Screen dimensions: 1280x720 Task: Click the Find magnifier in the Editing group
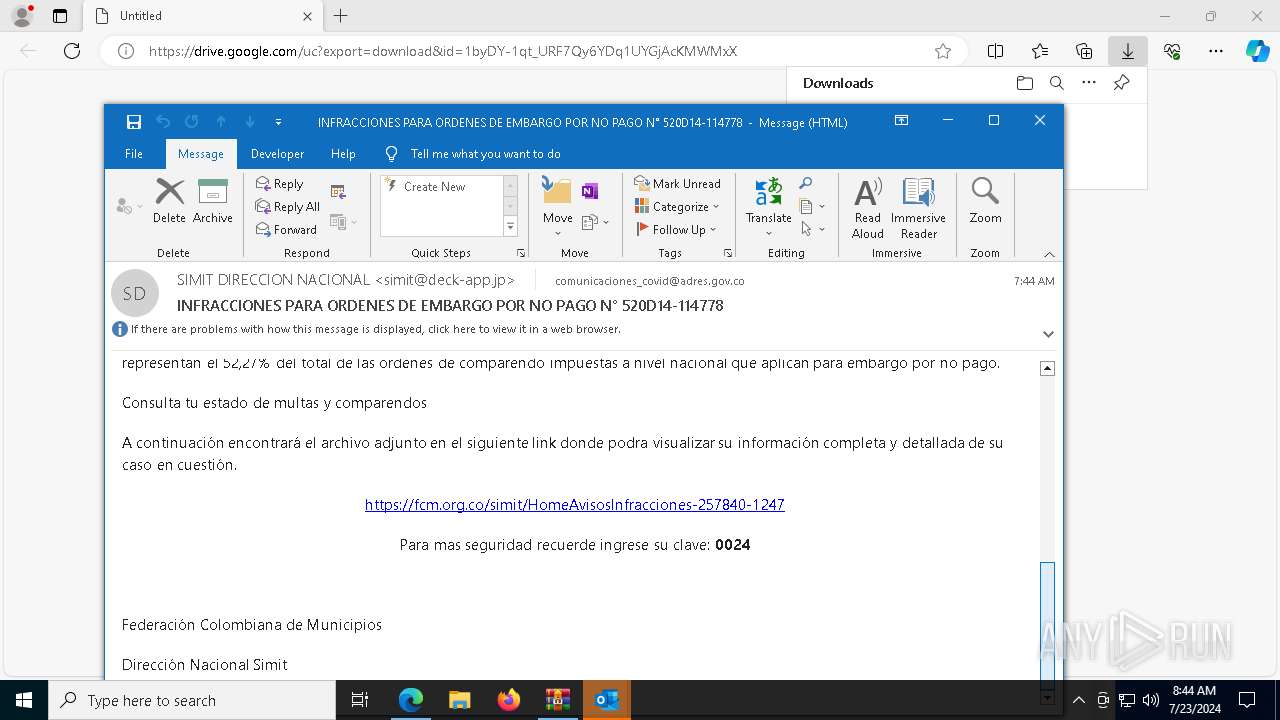click(806, 184)
